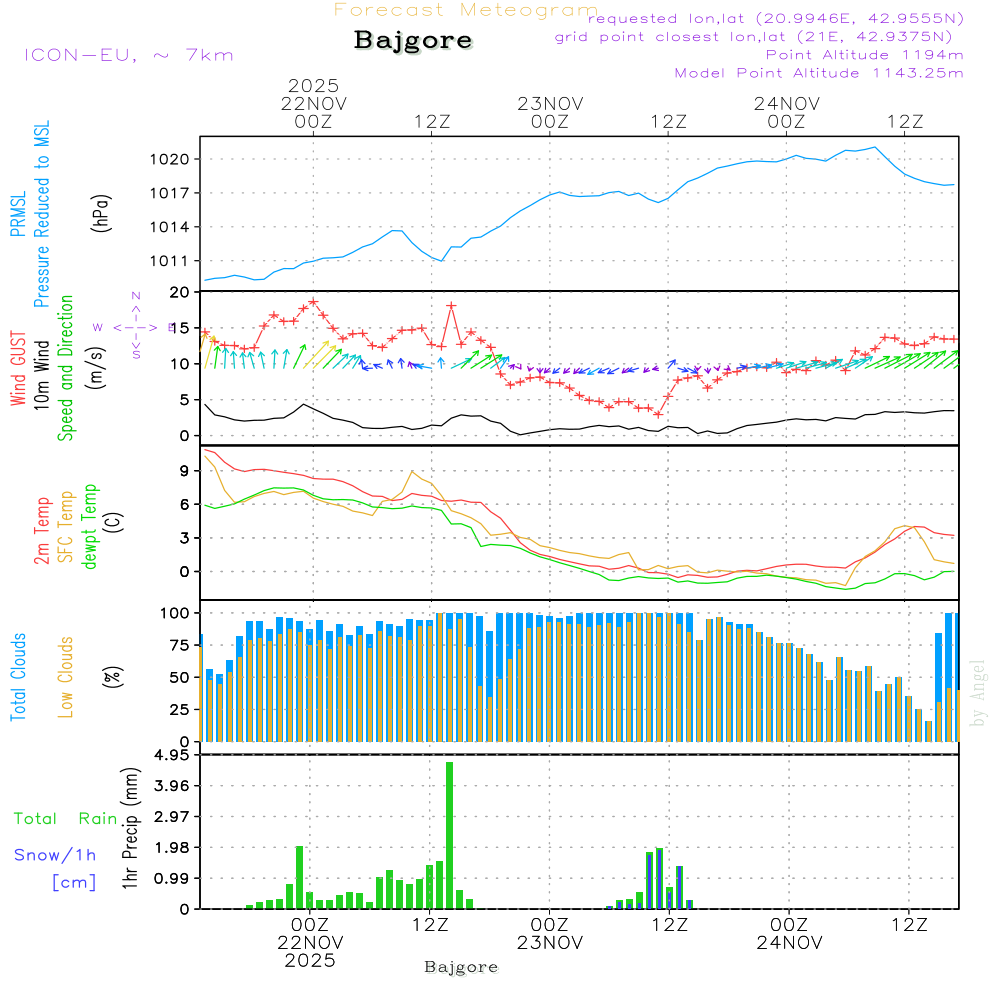Select the red Wind GUST axis label

(x=19, y=369)
